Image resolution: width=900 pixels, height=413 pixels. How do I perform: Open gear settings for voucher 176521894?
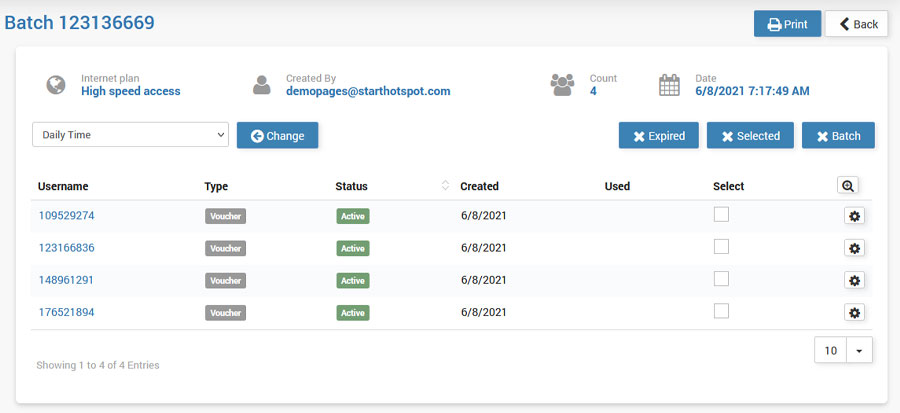click(x=854, y=313)
